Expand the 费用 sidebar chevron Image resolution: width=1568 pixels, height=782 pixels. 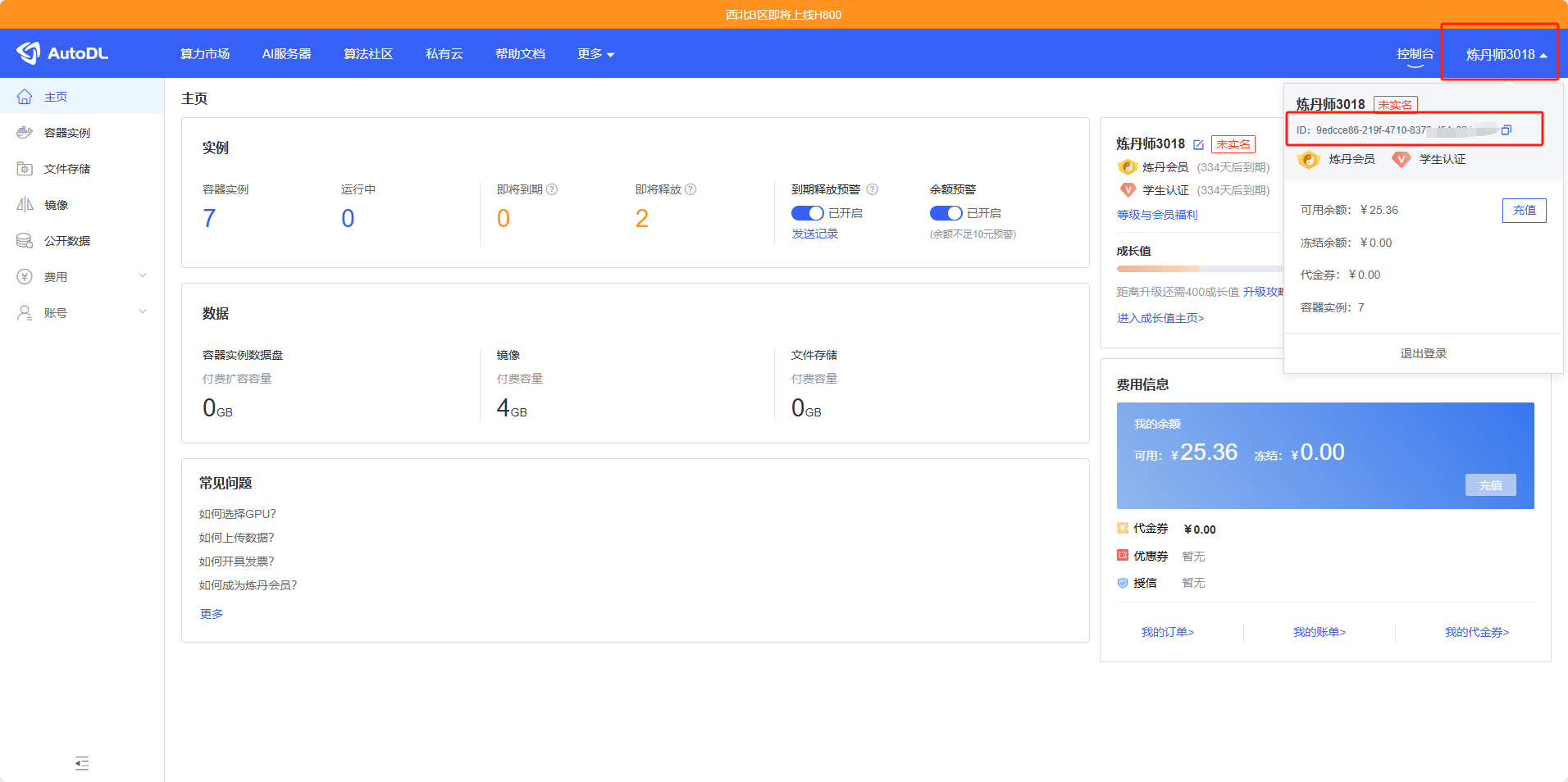(x=143, y=275)
